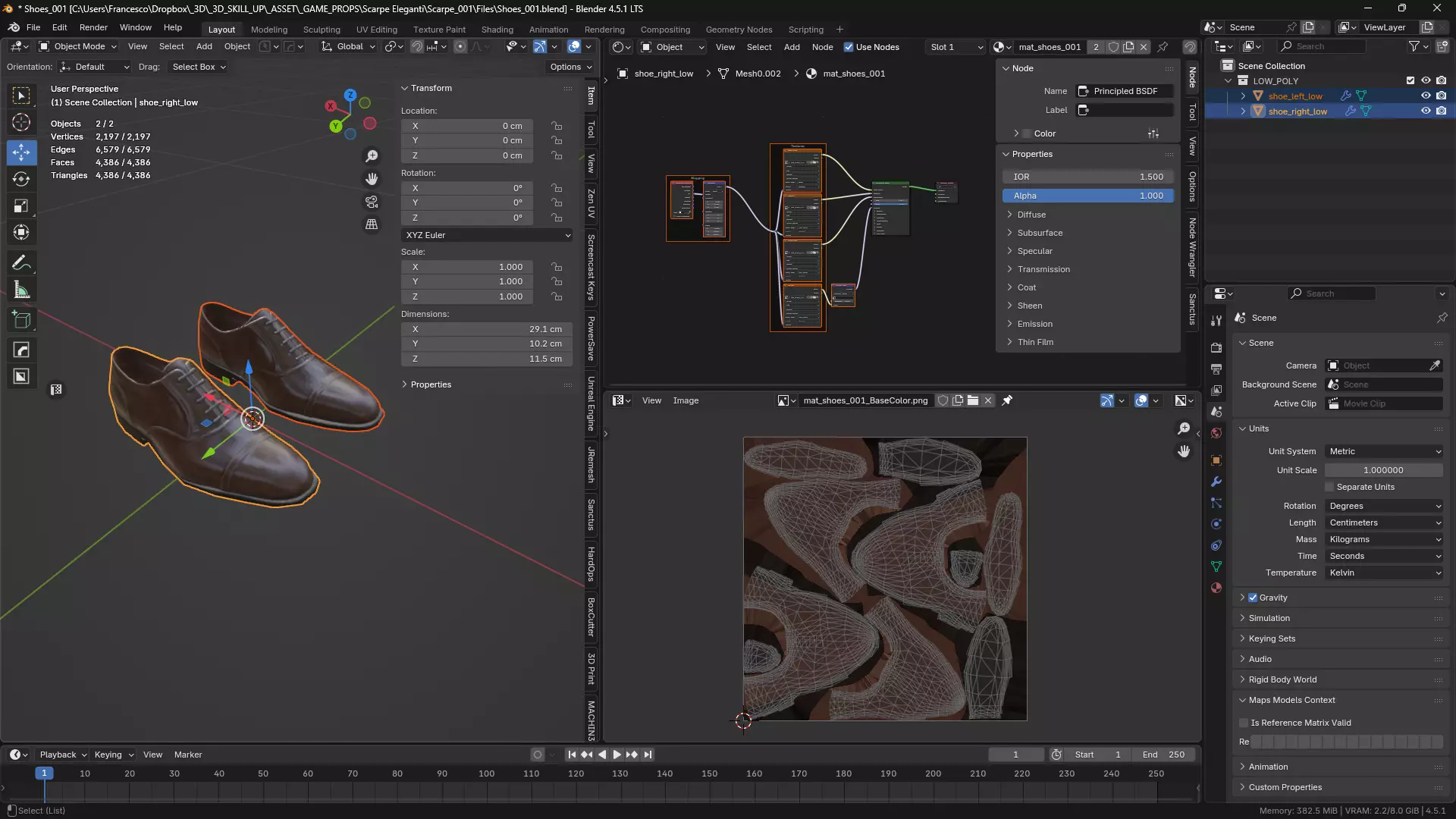Open the Unit System Metric dropdown
The image size is (1456, 819).
coord(1384,451)
